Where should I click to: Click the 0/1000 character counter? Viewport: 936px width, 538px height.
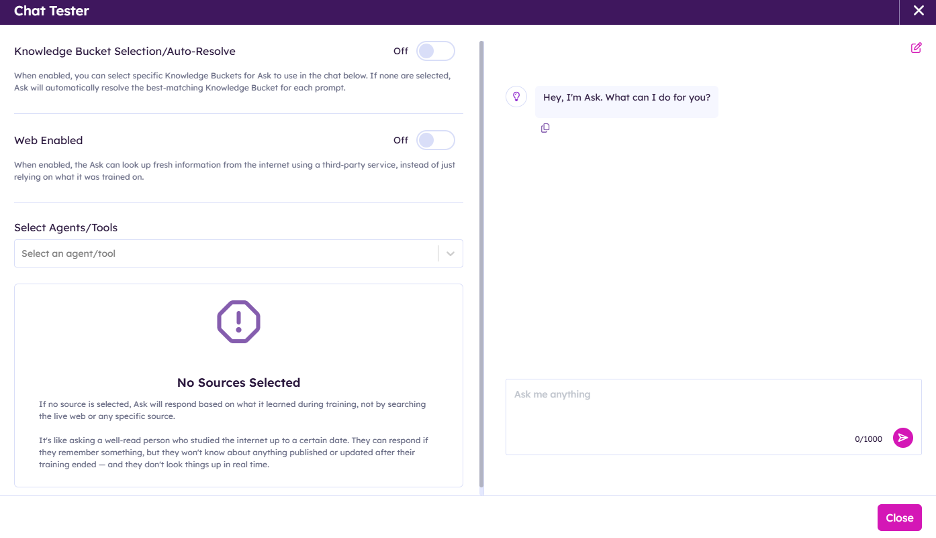pyautogui.click(x=868, y=439)
